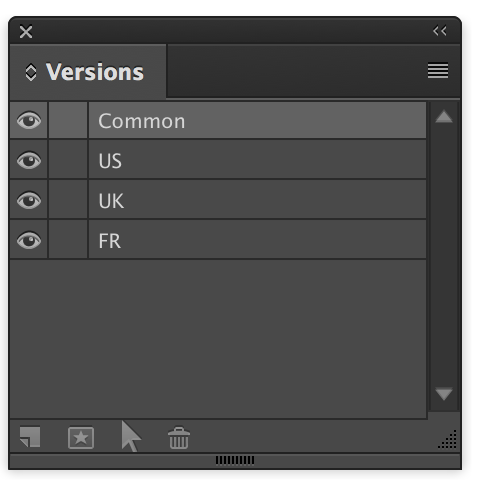Select the US version row
The width and height of the screenshot is (482, 488).
(x=257, y=160)
